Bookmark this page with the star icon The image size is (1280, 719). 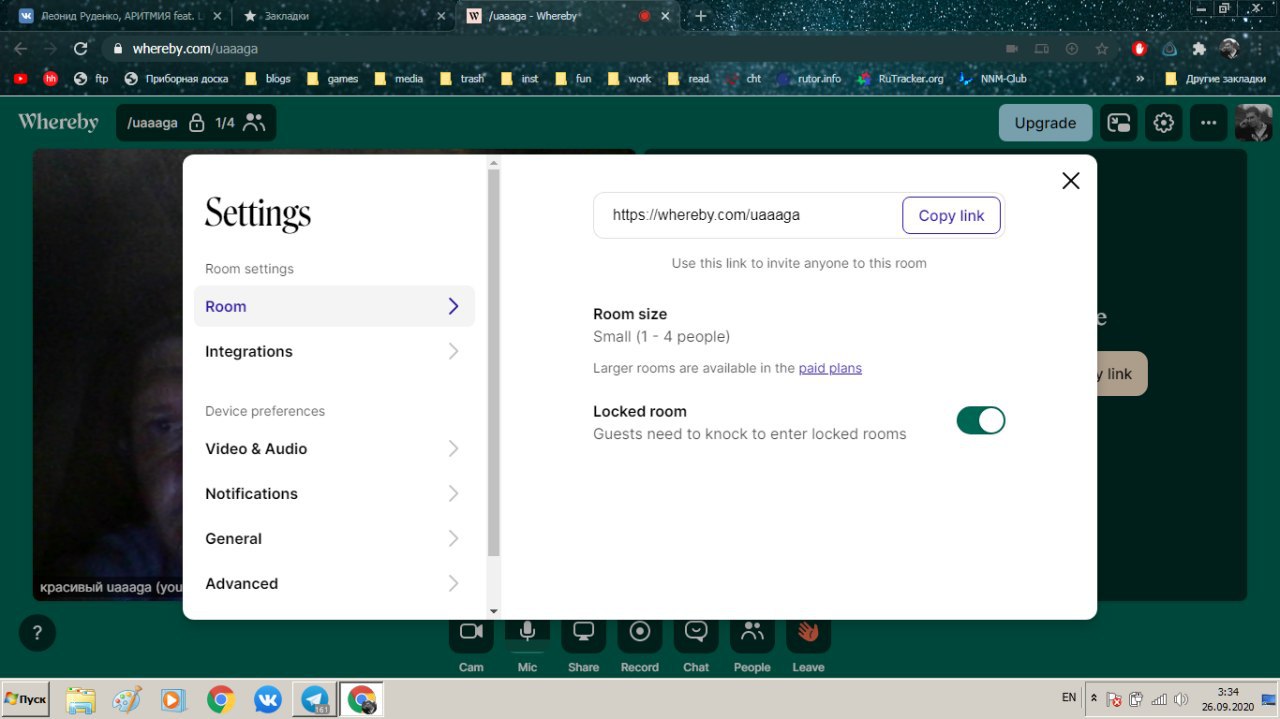pos(1102,48)
